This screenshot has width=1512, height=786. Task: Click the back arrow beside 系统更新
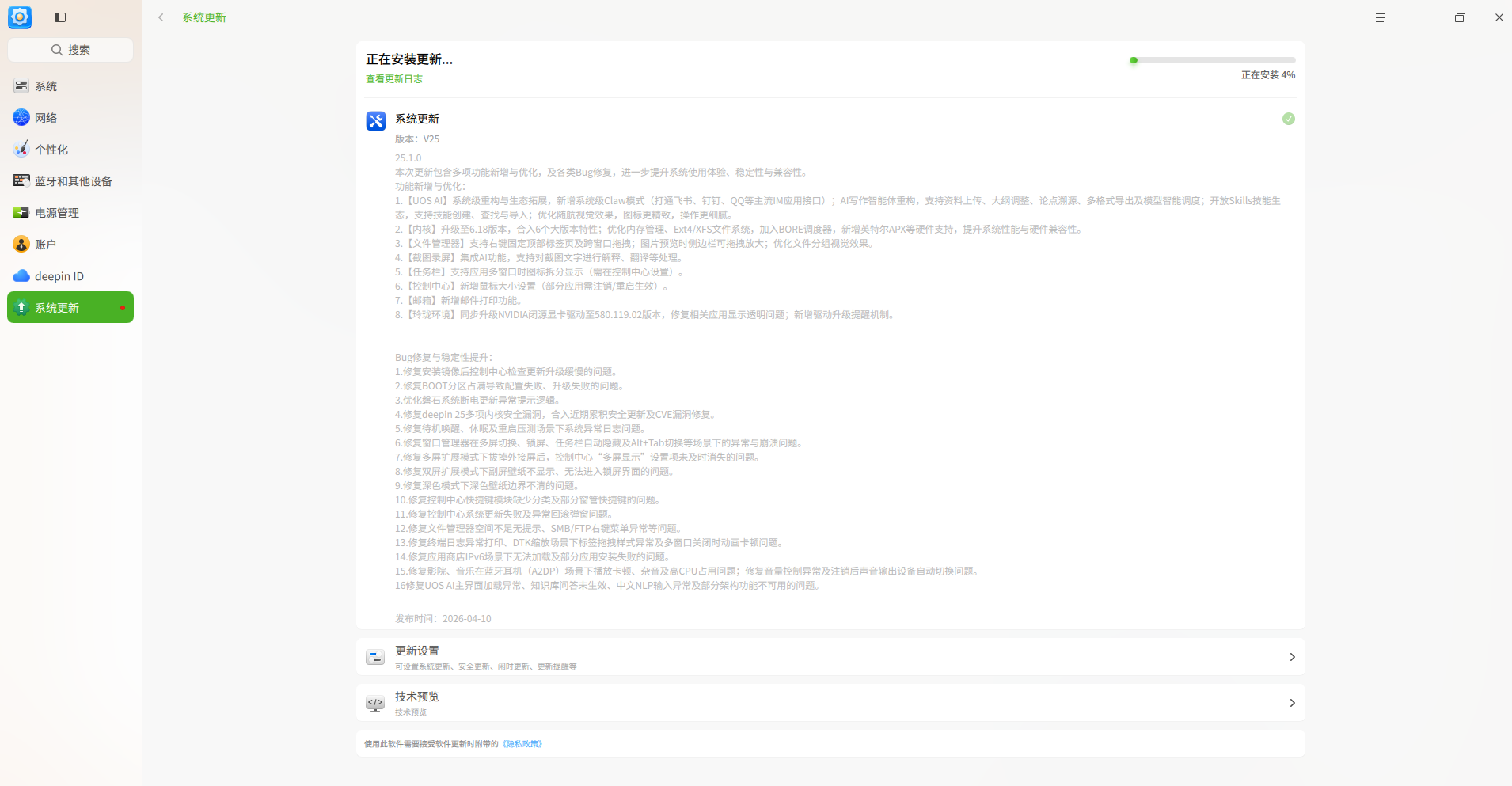pyautogui.click(x=161, y=17)
